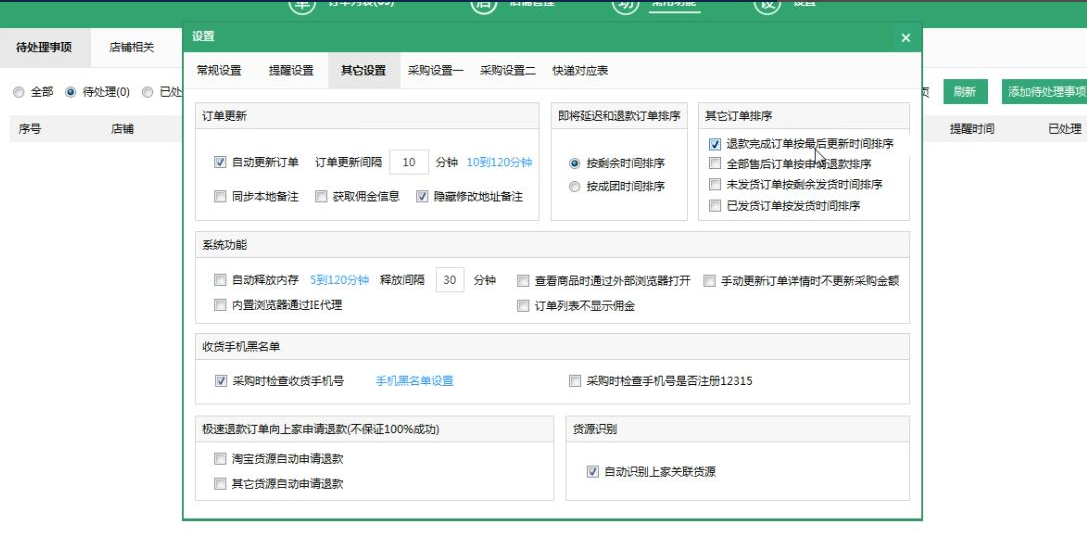The height and width of the screenshot is (555, 1087).
Task: Click the 提醒时间 column header
Action: (x=972, y=129)
